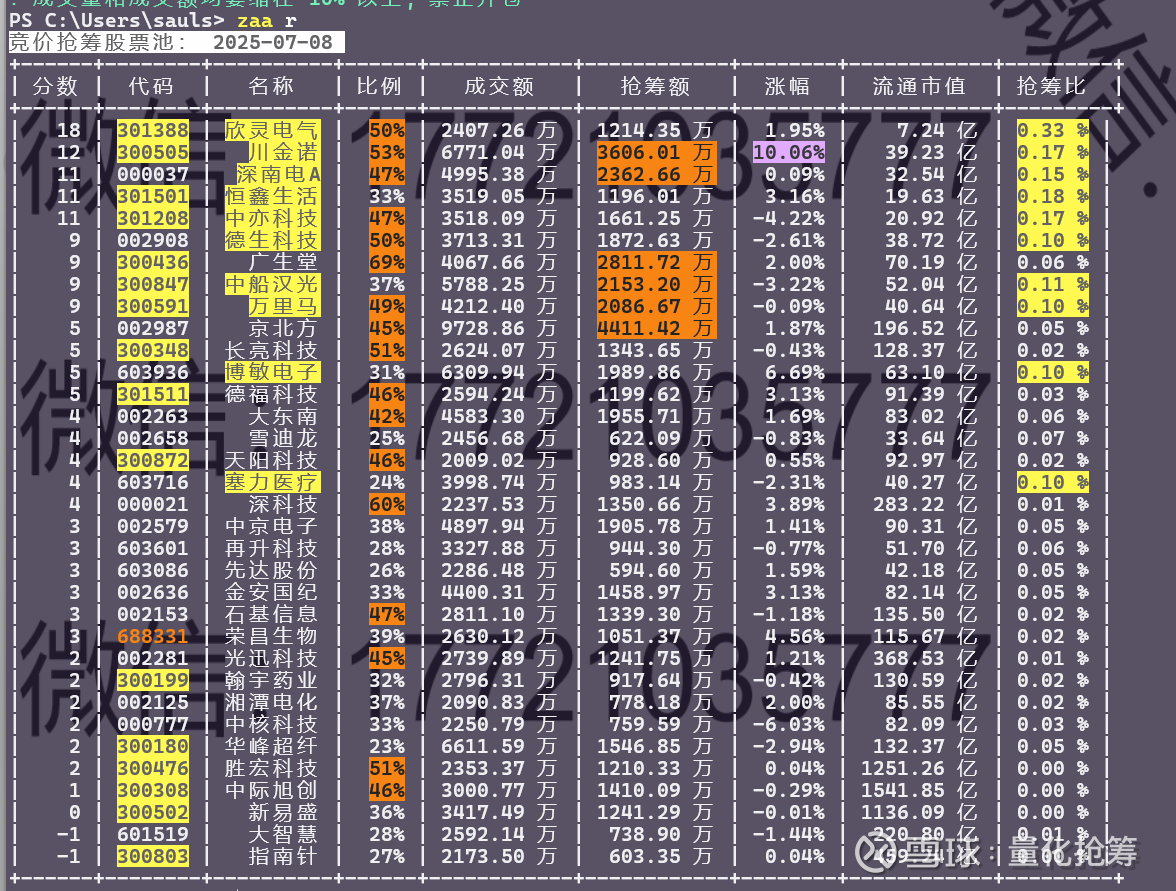Select the date 2025-07-08 in the title line
This screenshot has height=891, width=1176.
tap(273, 42)
